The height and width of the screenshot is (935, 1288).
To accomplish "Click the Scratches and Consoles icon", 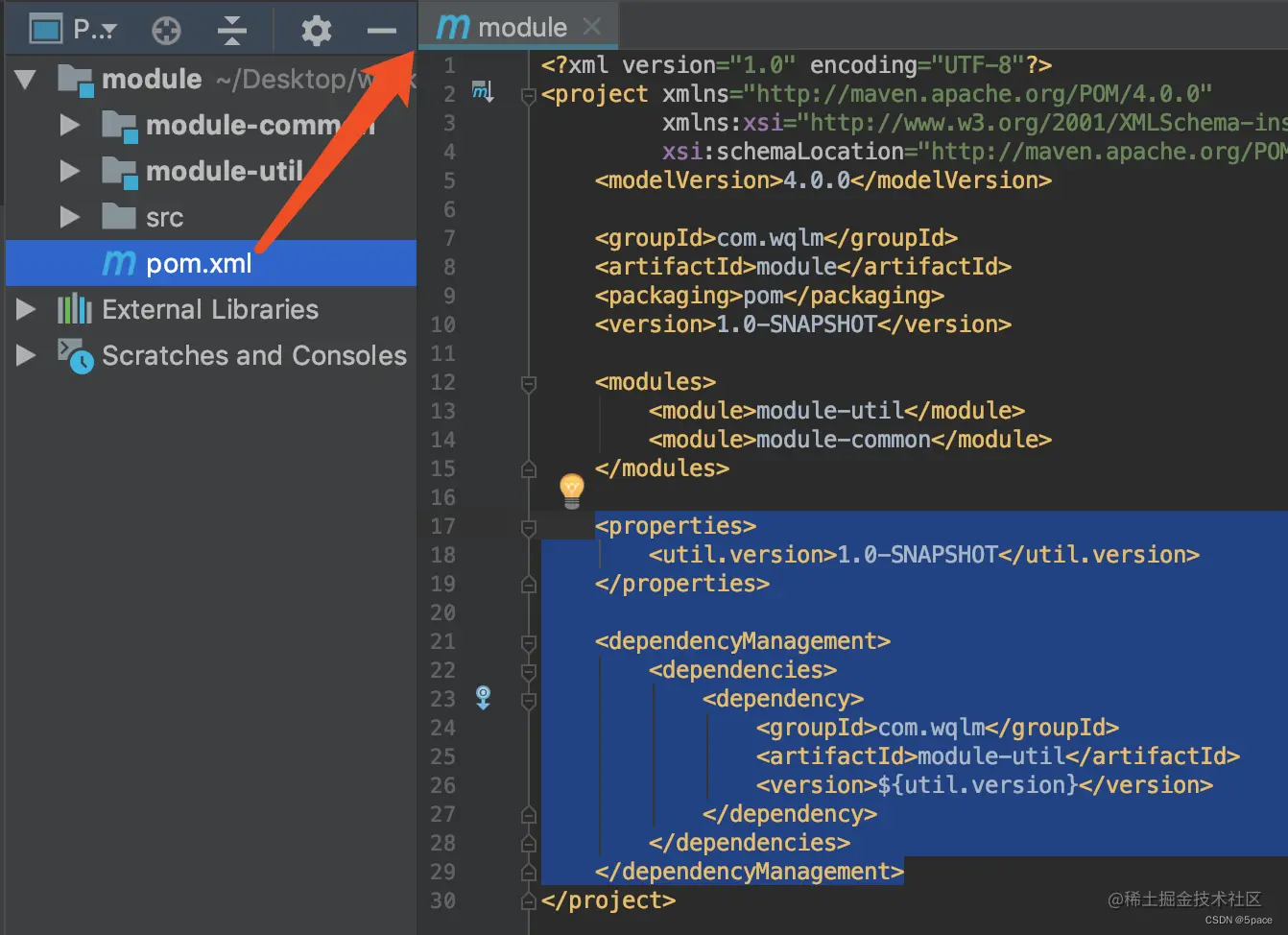I will 75,355.
